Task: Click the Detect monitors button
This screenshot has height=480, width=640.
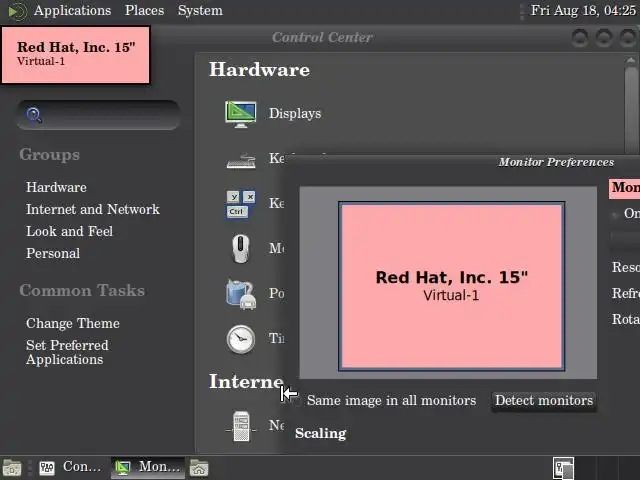Action: tap(544, 401)
